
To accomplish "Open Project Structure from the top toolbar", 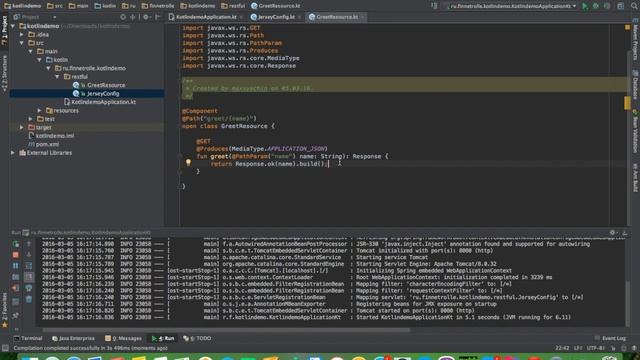I will 620,6.
